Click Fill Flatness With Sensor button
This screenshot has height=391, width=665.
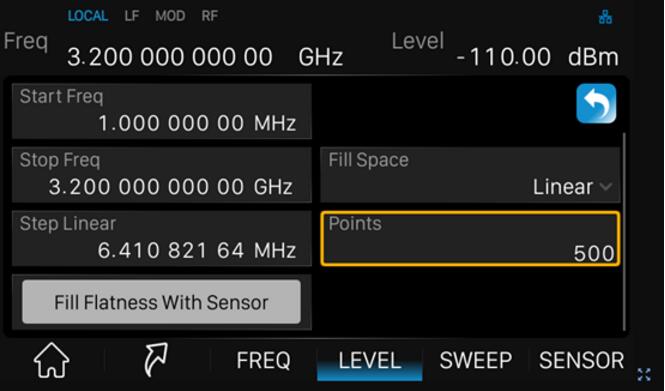pyautogui.click(x=161, y=302)
